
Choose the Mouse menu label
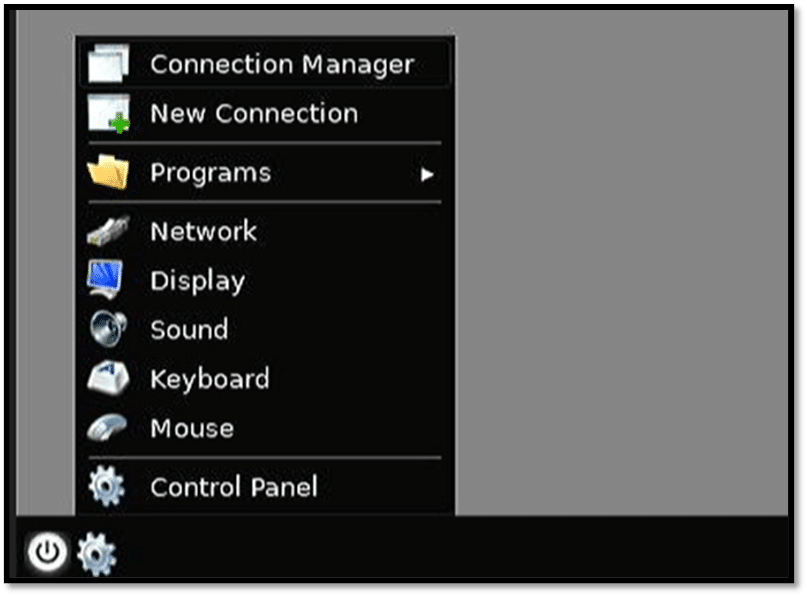pyautogui.click(x=192, y=428)
